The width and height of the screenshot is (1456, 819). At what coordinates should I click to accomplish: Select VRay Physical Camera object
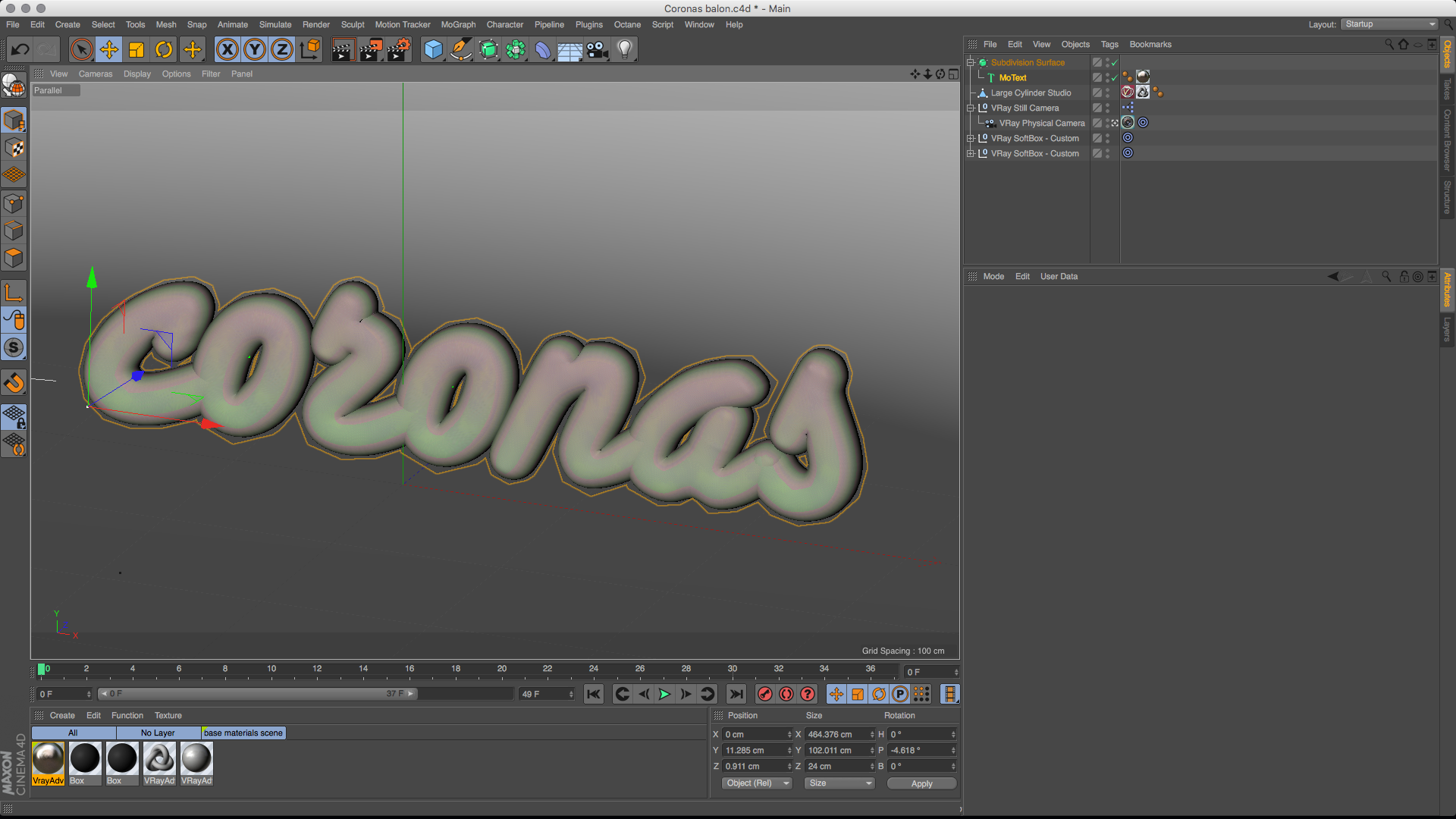tap(1041, 123)
